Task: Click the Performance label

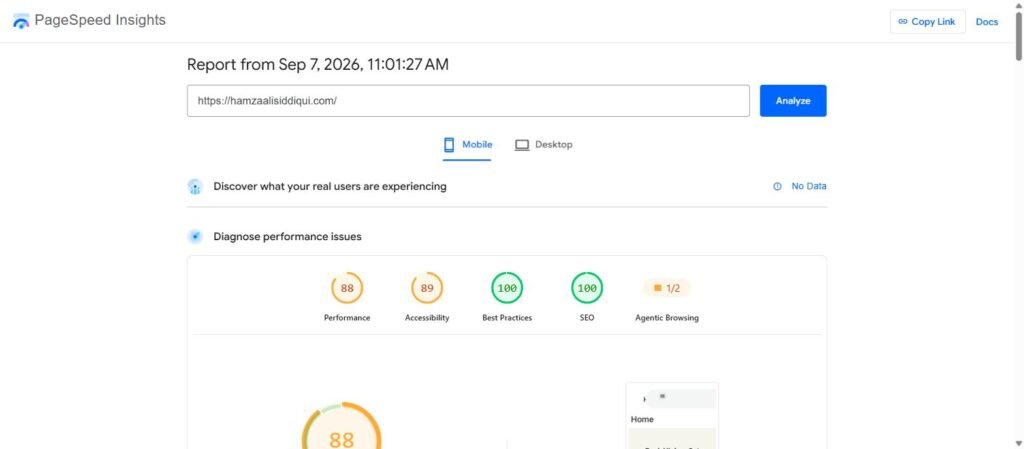Action: pyautogui.click(x=347, y=318)
